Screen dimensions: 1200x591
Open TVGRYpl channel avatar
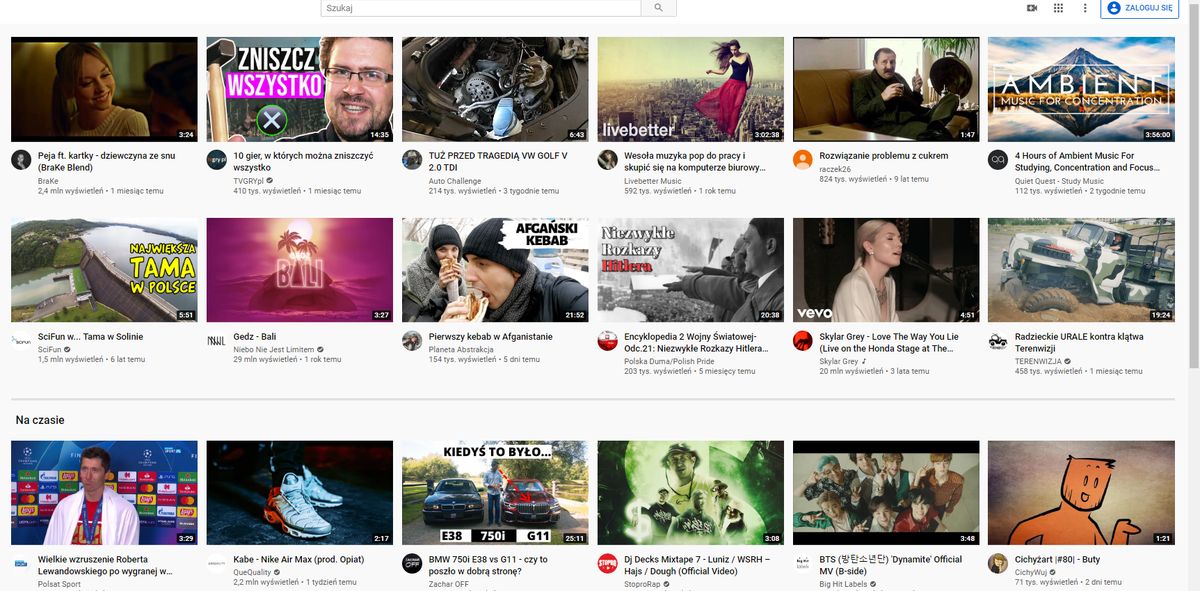click(x=216, y=160)
